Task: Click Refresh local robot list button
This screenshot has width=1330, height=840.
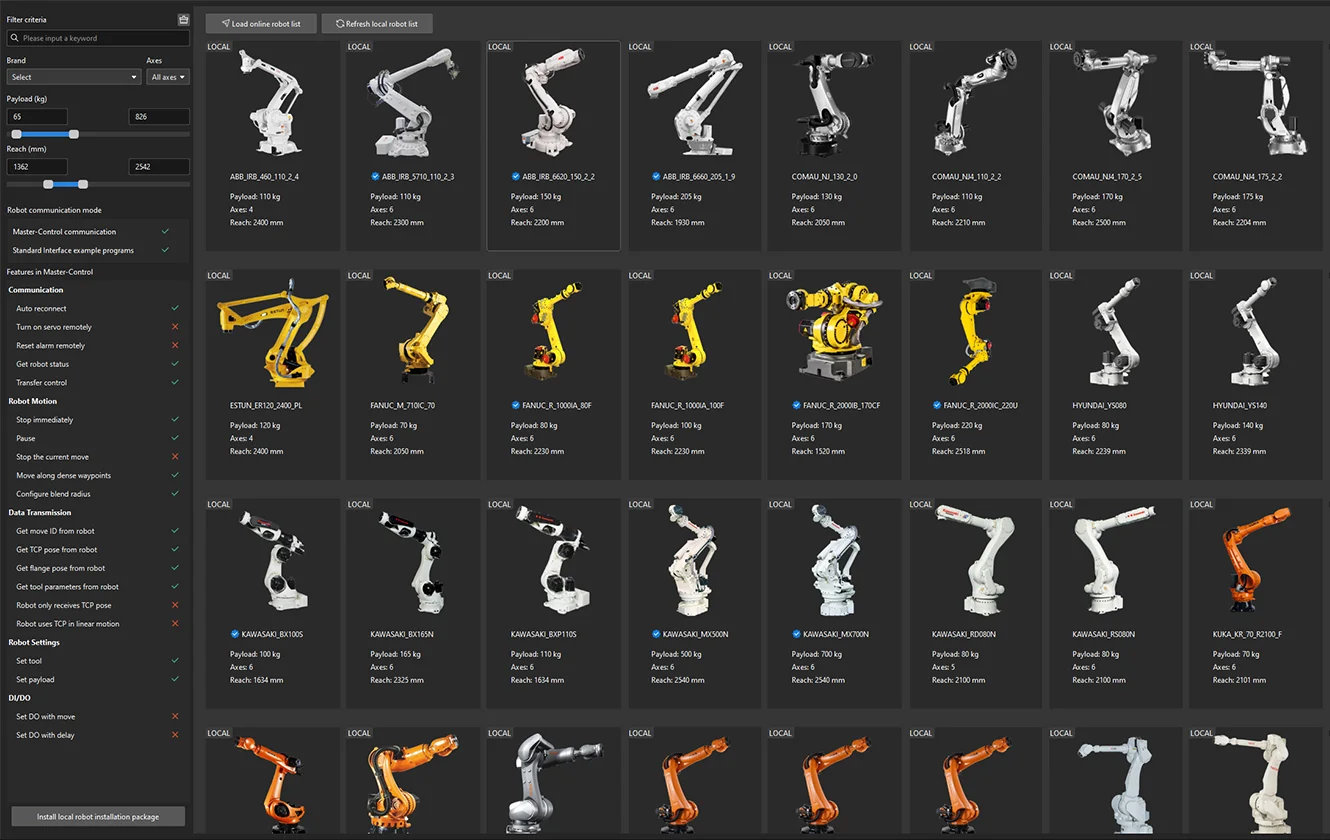Action: [x=377, y=23]
